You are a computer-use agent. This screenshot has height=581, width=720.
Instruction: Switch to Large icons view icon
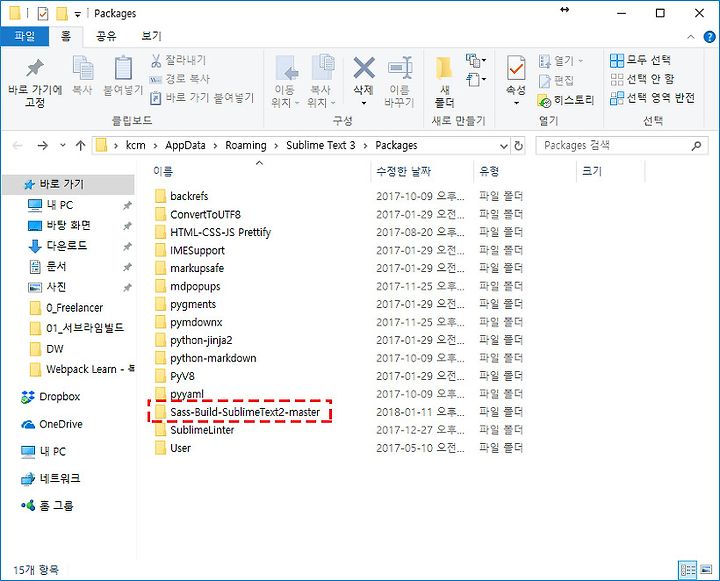point(706,570)
